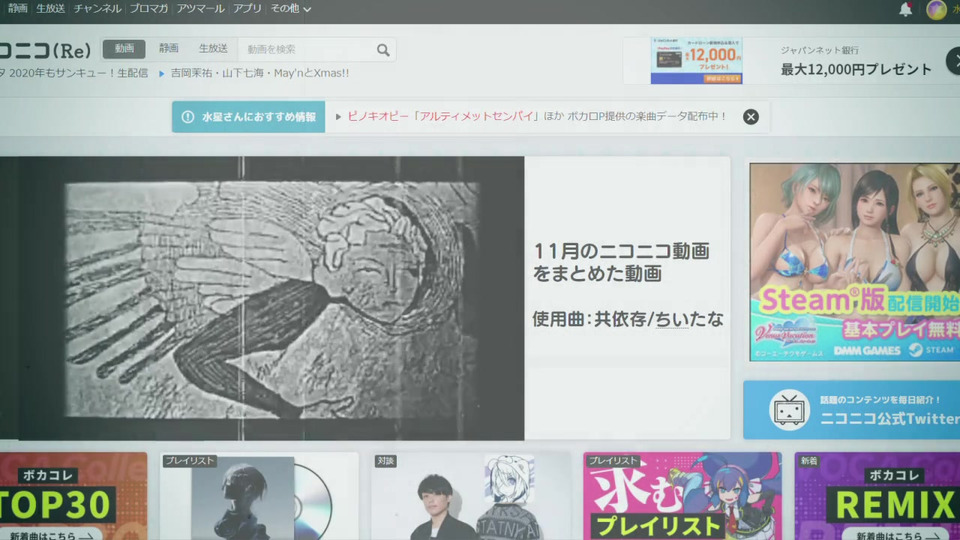Open 静画 in top navigation bar
This screenshot has width=960, height=540.
click(x=17, y=9)
